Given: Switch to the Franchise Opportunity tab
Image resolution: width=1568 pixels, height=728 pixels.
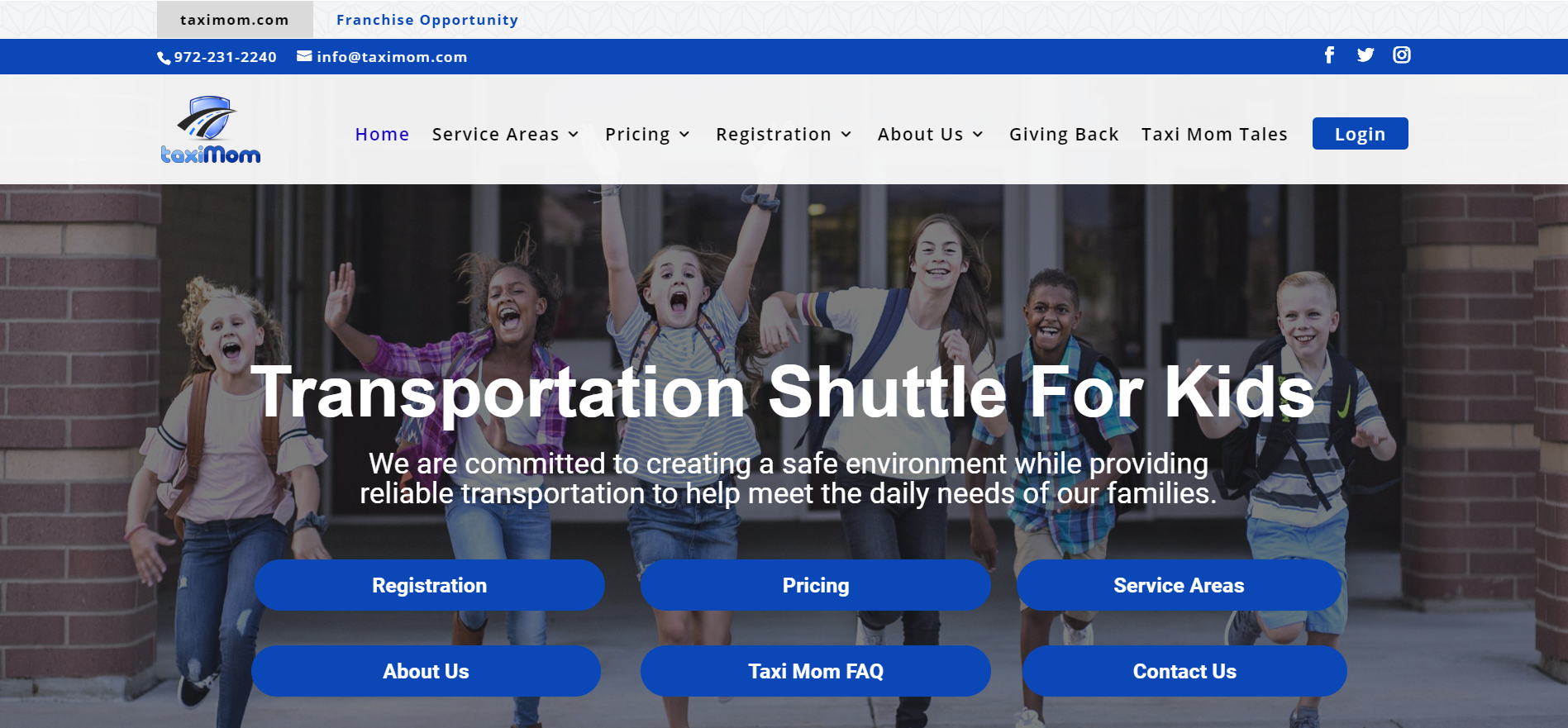Looking at the screenshot, I should tap(427, 20).
